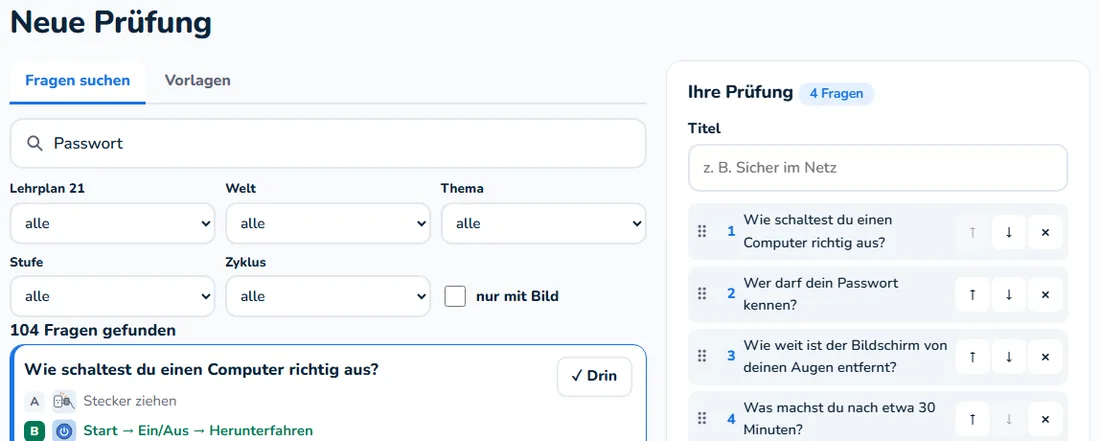Image resolution: width=1100 pixels, height=441 pixels.
Task: Click the search magnifier icon
Action: click(34, 143)
